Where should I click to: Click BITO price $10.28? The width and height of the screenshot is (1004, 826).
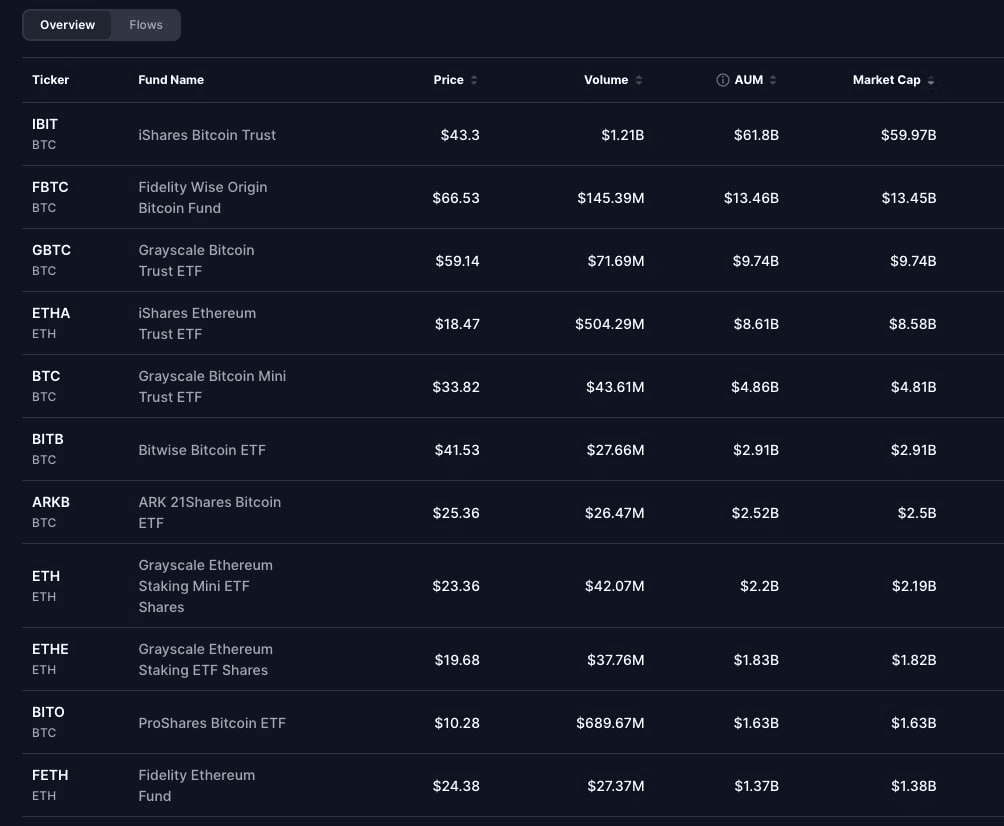[x=457, y=723]
